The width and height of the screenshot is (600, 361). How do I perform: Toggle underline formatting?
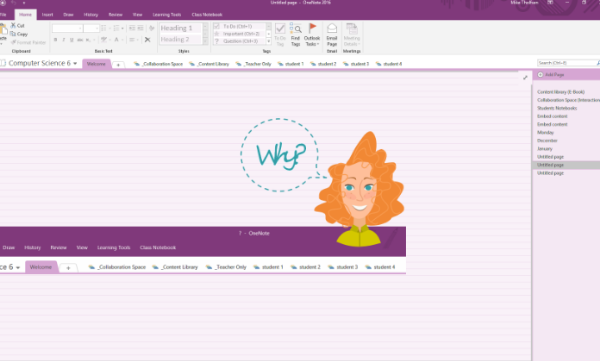point(72,40)
